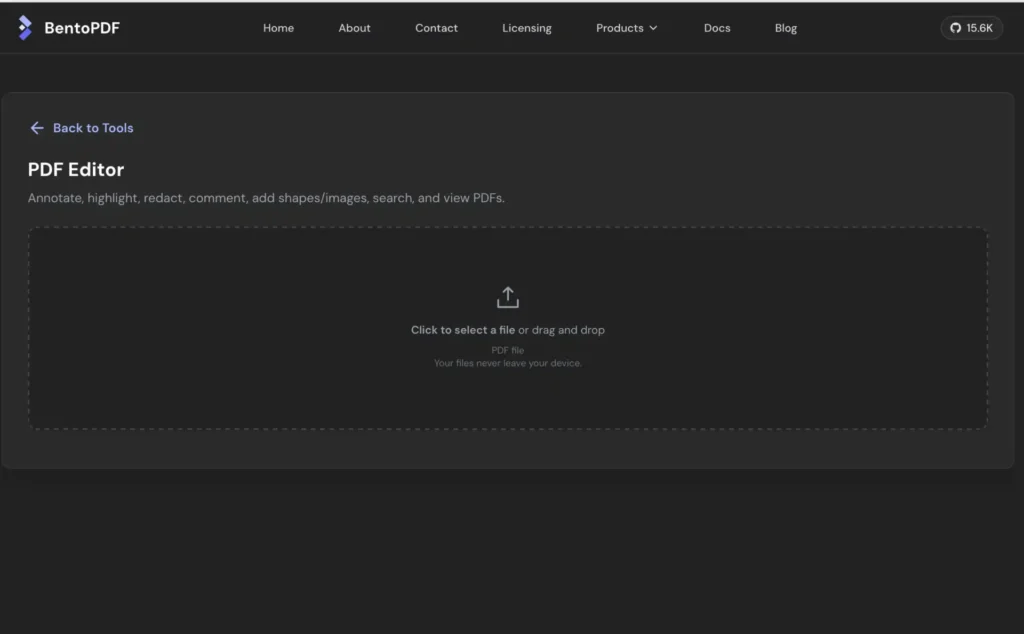Screen dimensions: 1024x634
Task: Visit the Docs page
Action: click(716, 28)
